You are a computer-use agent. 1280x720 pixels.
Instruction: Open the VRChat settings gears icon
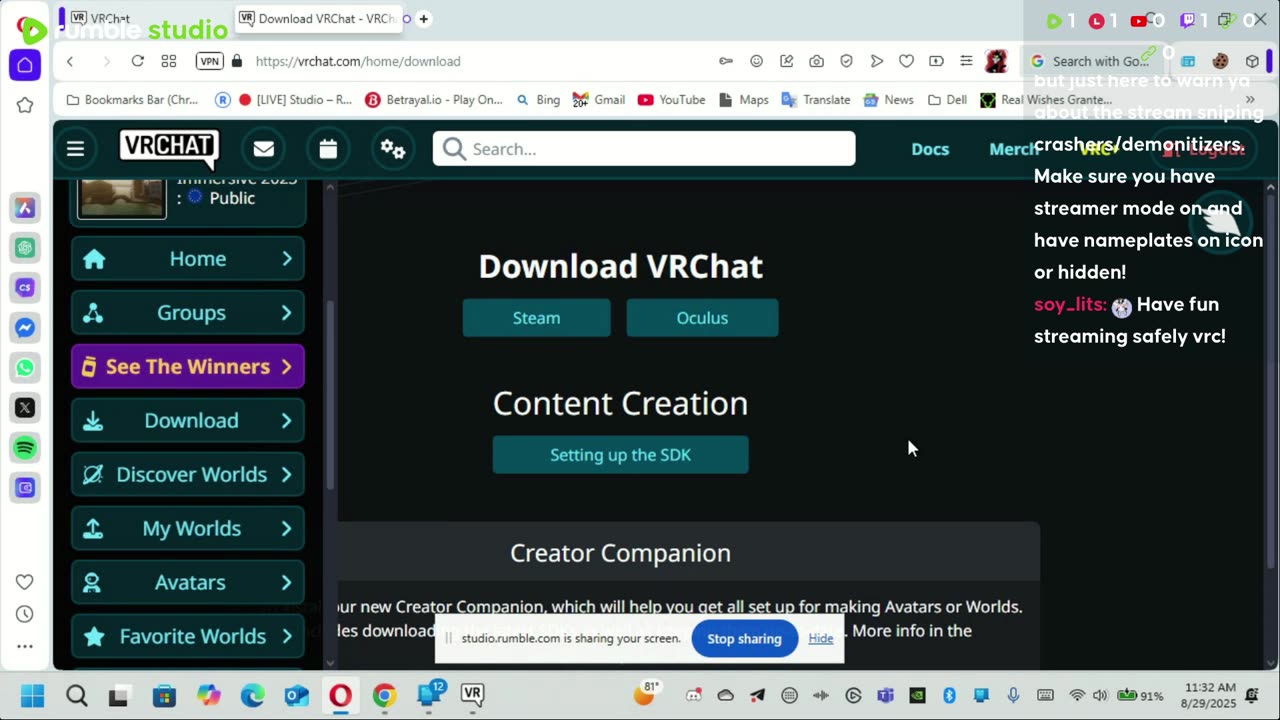[393, 149]
